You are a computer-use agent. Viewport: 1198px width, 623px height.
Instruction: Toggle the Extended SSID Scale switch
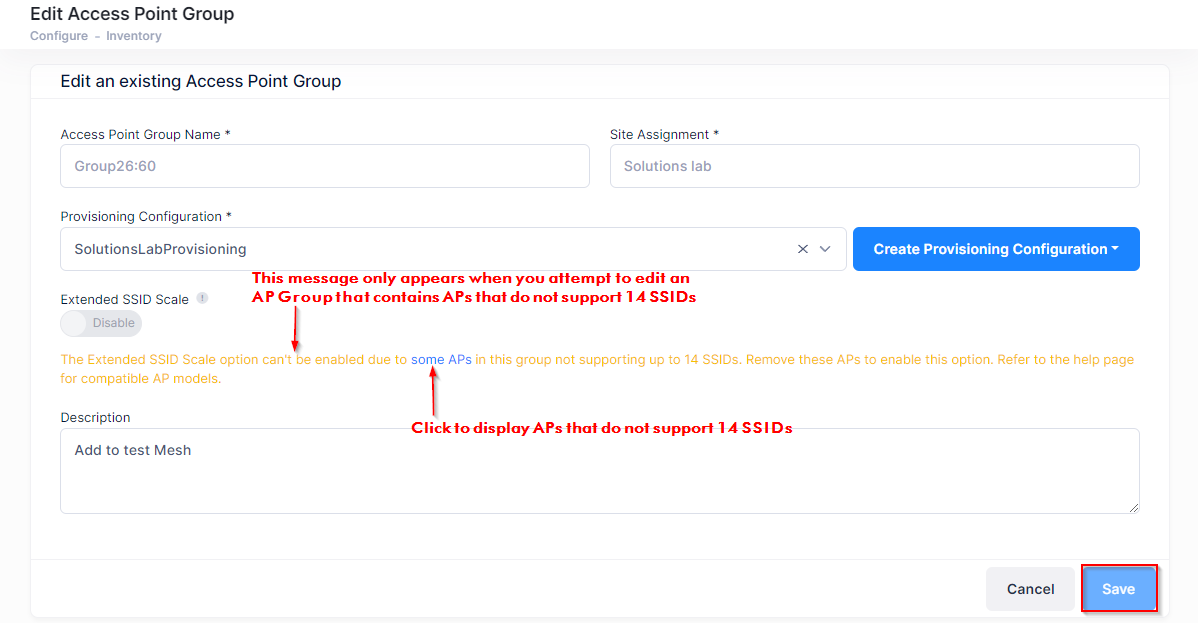[101, 323]
